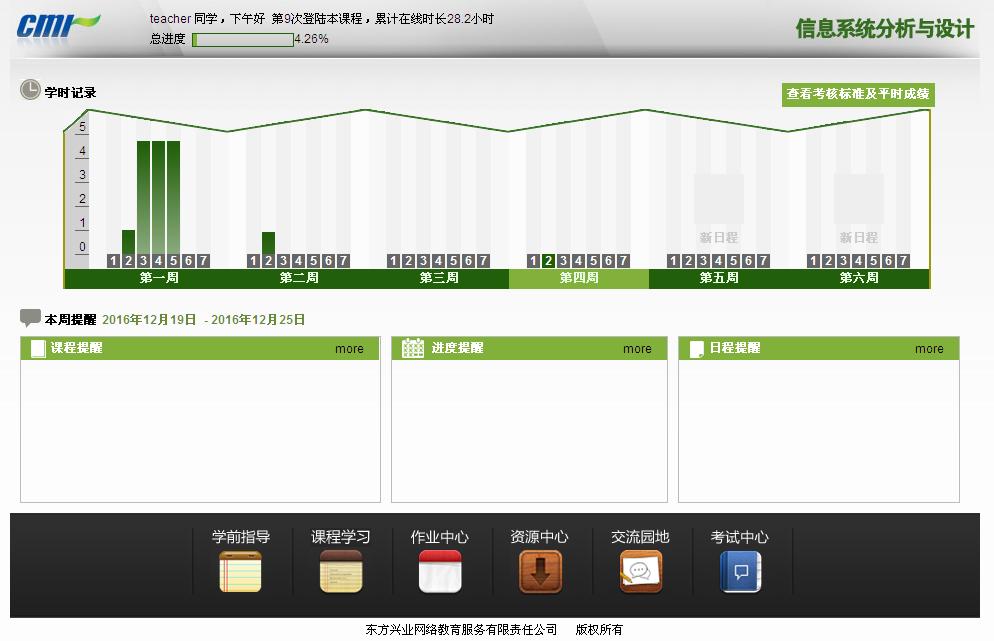Screen dimensions: 994x641
Task: Open the 资源中心 download icon
Action: [x=540, y=572]
